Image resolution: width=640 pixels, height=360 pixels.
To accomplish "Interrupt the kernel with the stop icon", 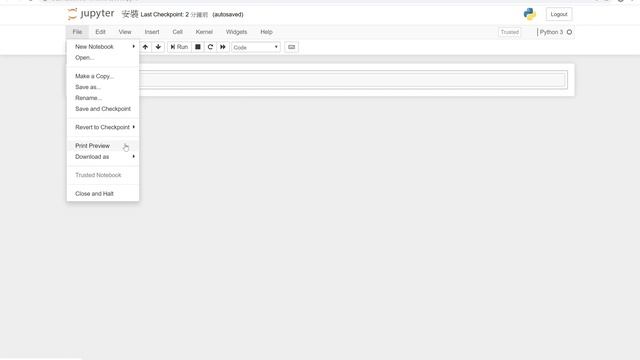I will point(198,47).
